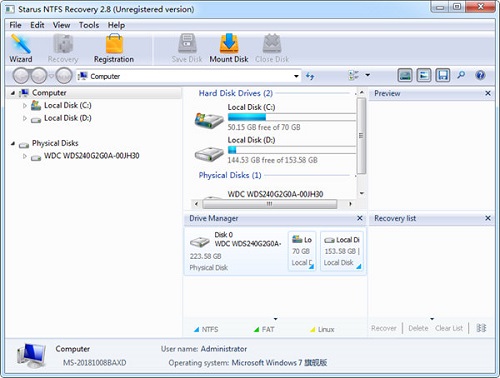Click the Local Disk (D:) usage bar
Screen dimensions: 500x378
(x=292, y=150)
